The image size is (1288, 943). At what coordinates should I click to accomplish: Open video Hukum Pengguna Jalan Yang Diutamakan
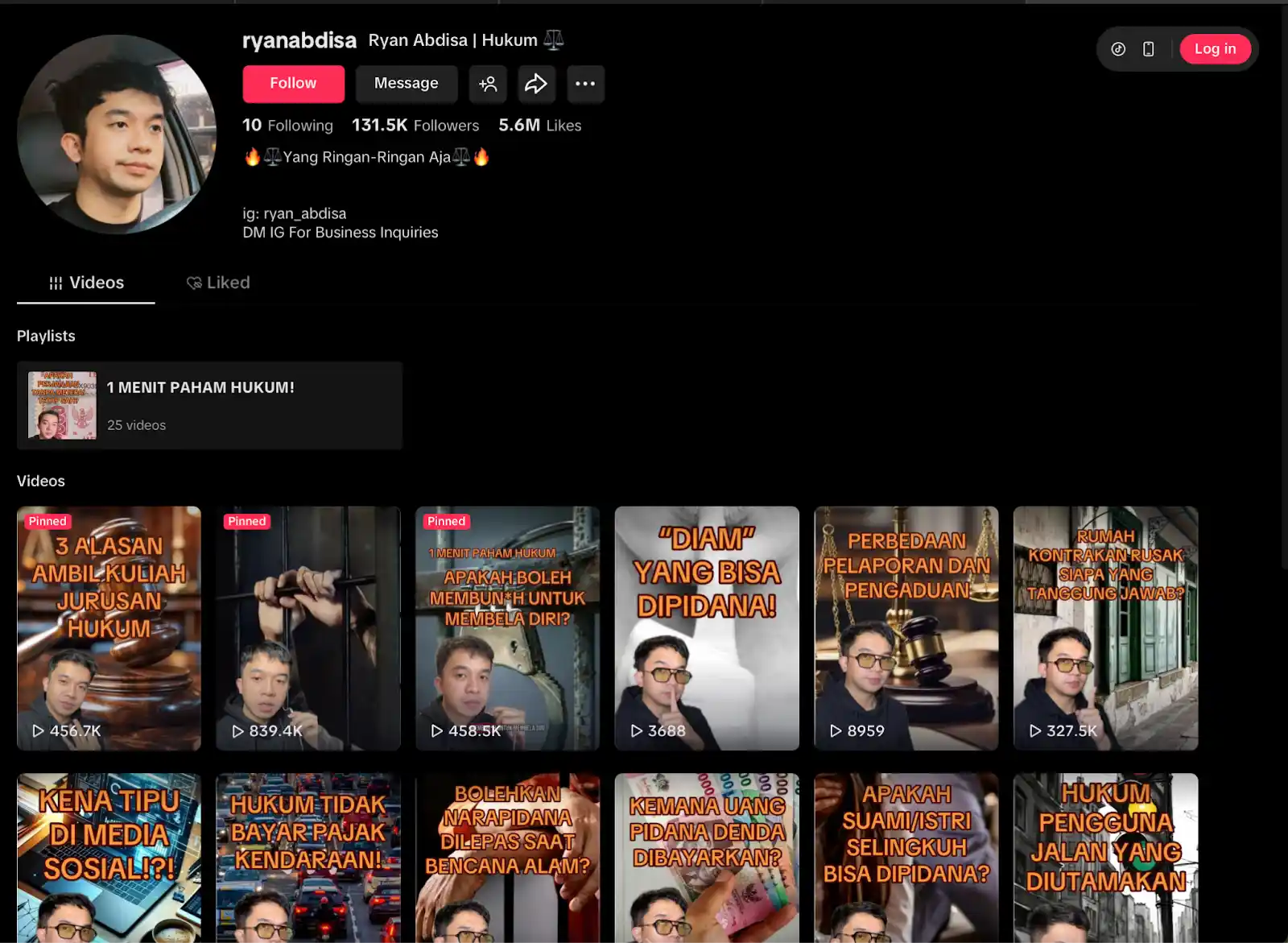click(1106, 858)
